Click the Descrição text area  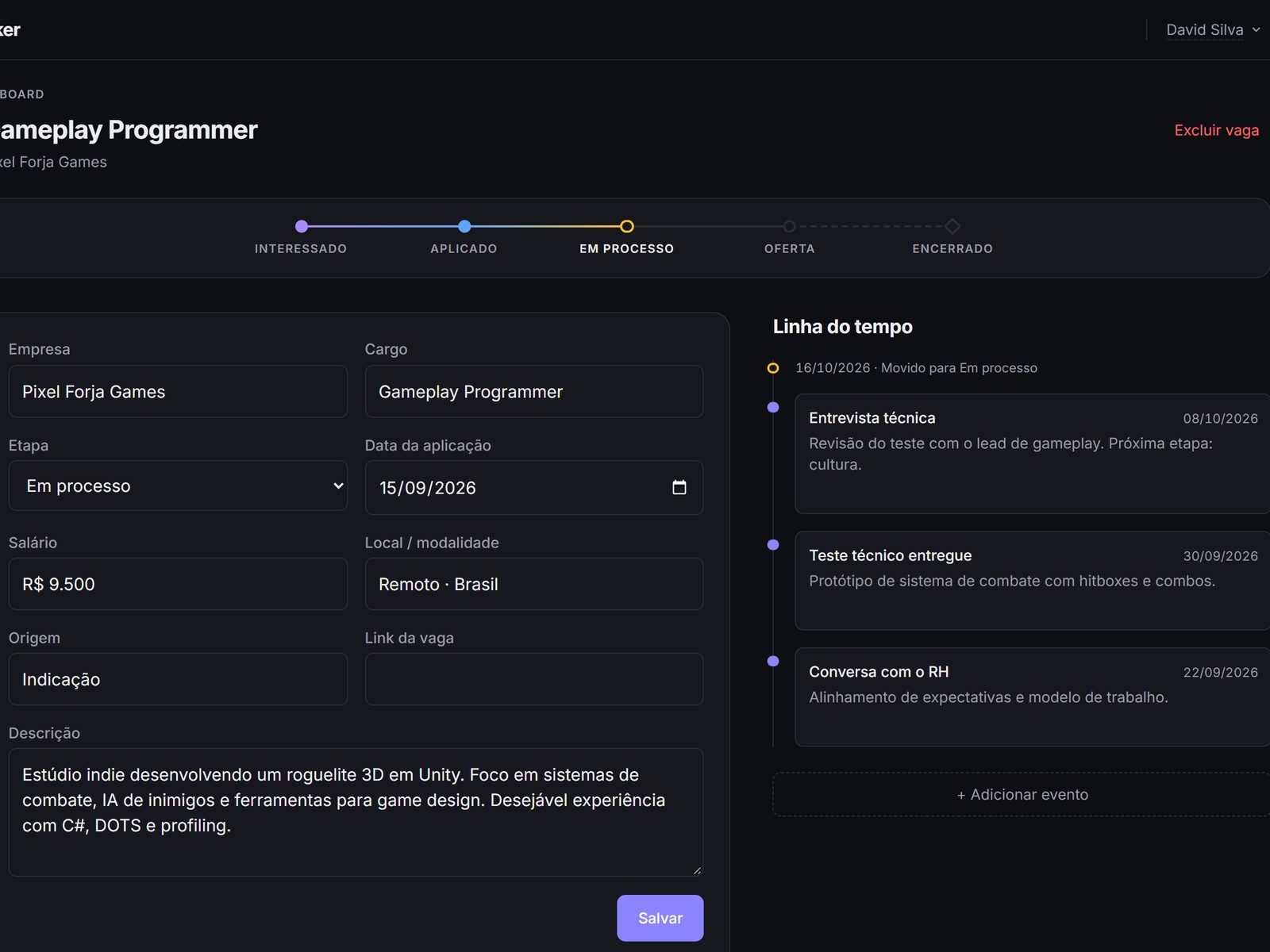(x=356, y=812)
